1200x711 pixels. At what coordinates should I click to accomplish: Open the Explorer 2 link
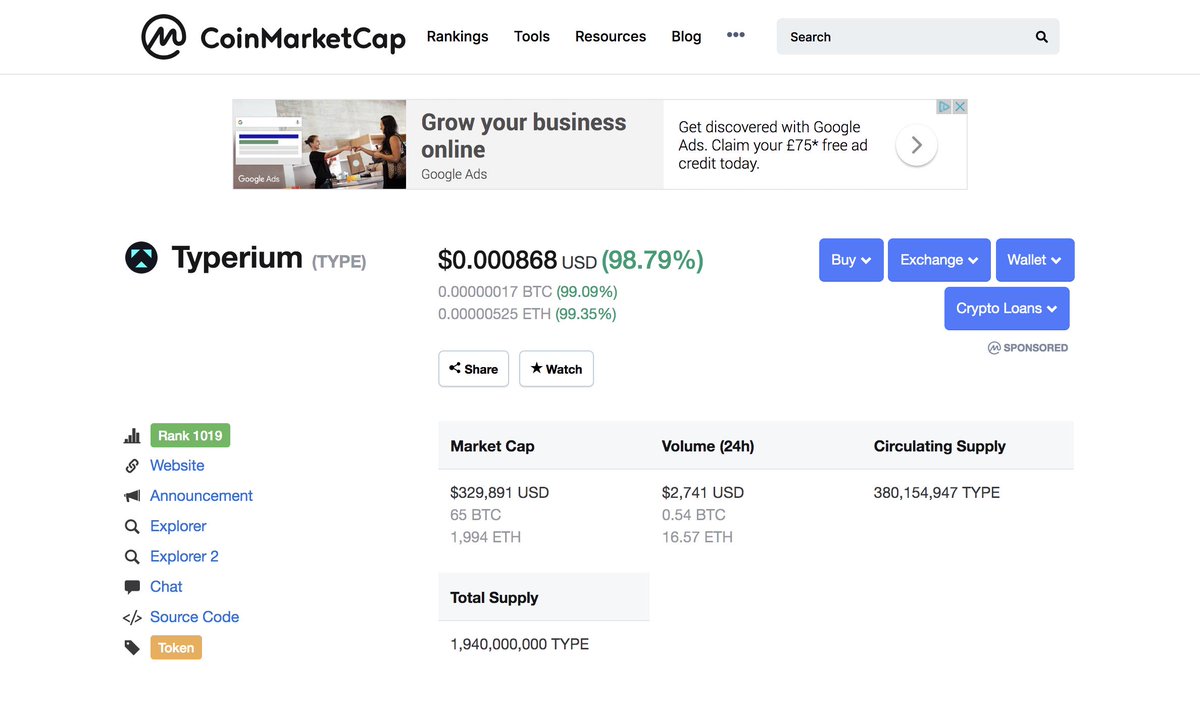pyautogui.click(x=184, y=556)
